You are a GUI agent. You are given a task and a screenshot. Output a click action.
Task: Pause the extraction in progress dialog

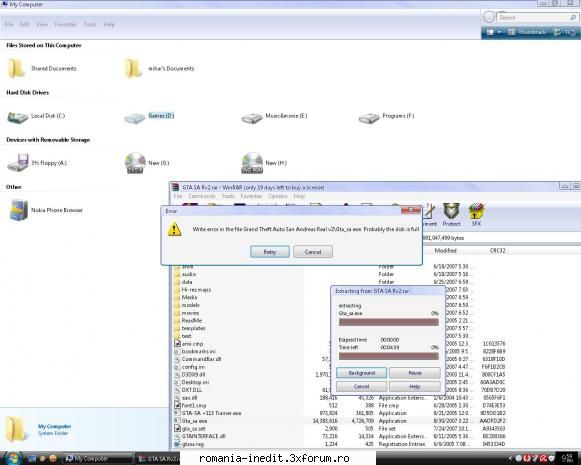click(x=415, y=373)
